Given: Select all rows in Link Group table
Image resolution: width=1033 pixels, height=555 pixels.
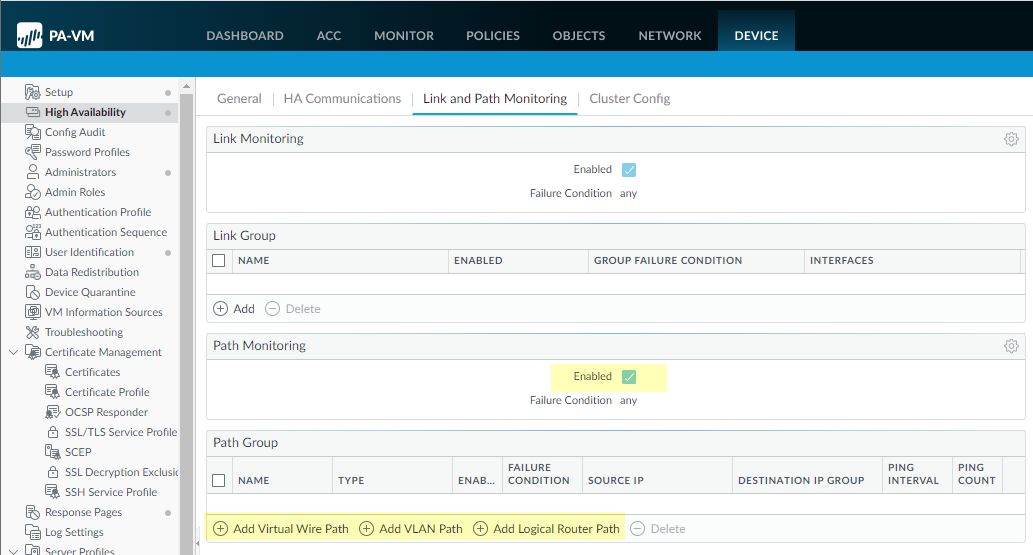Looking at the screenshot, I should coord(219,261).
